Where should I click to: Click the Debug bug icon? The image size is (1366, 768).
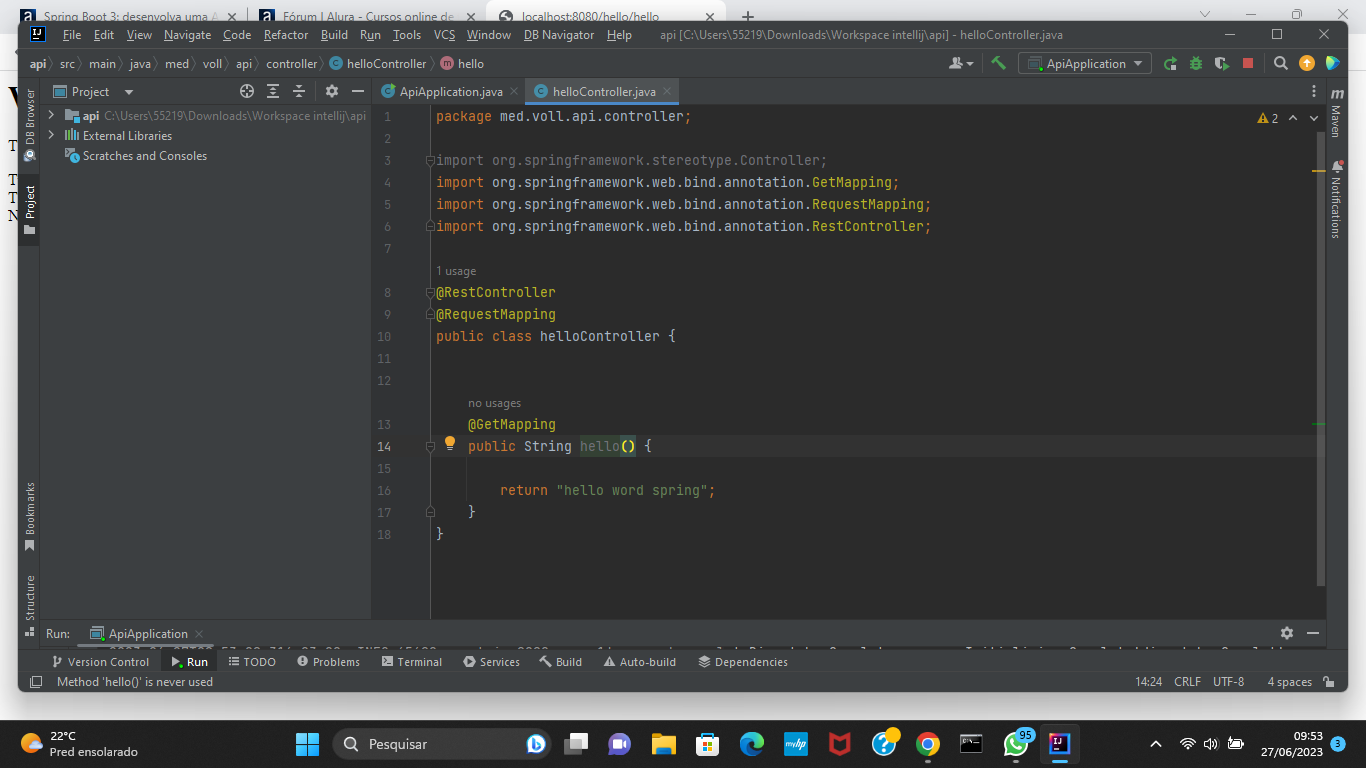[x=1196, y=63]
